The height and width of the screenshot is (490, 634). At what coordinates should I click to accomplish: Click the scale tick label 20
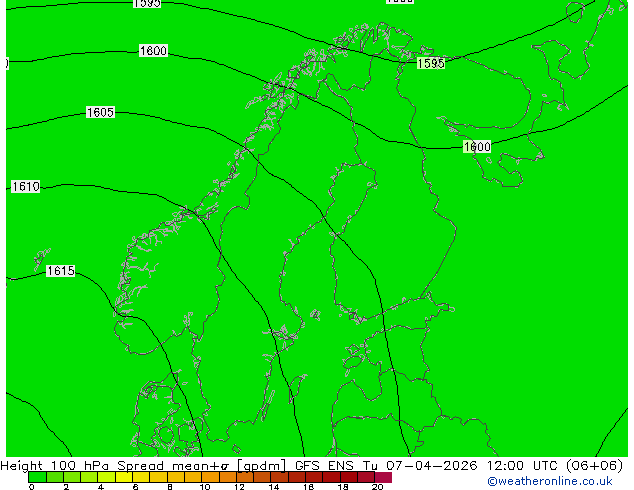pyautogui.click(x=377, y=487)
